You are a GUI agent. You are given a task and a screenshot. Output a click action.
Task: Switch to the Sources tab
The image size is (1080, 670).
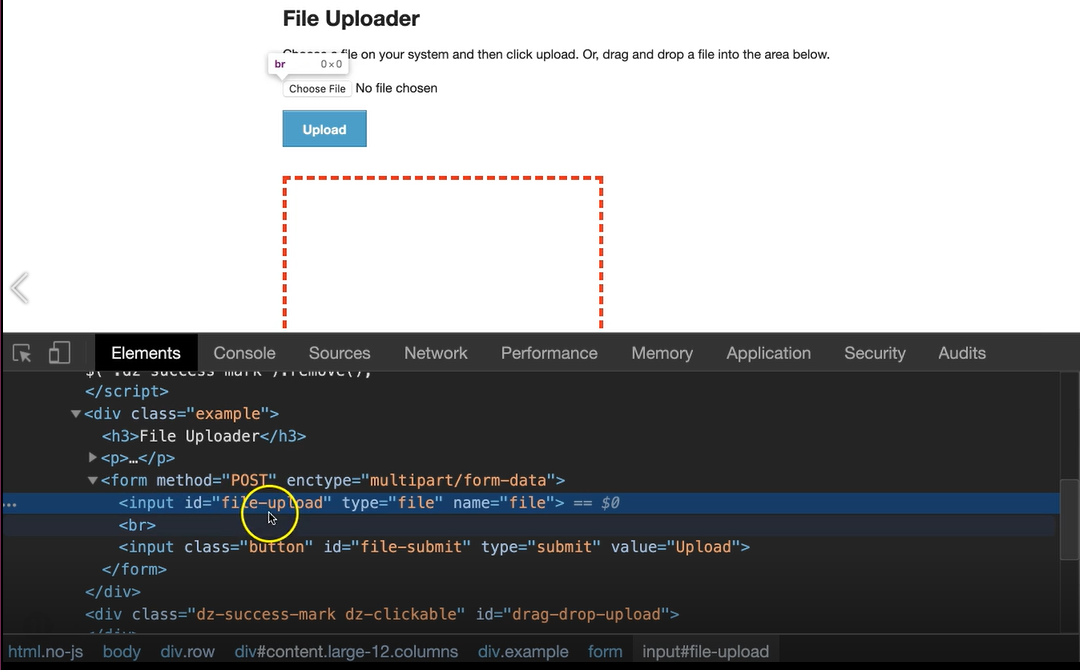[x=340, y=353]
